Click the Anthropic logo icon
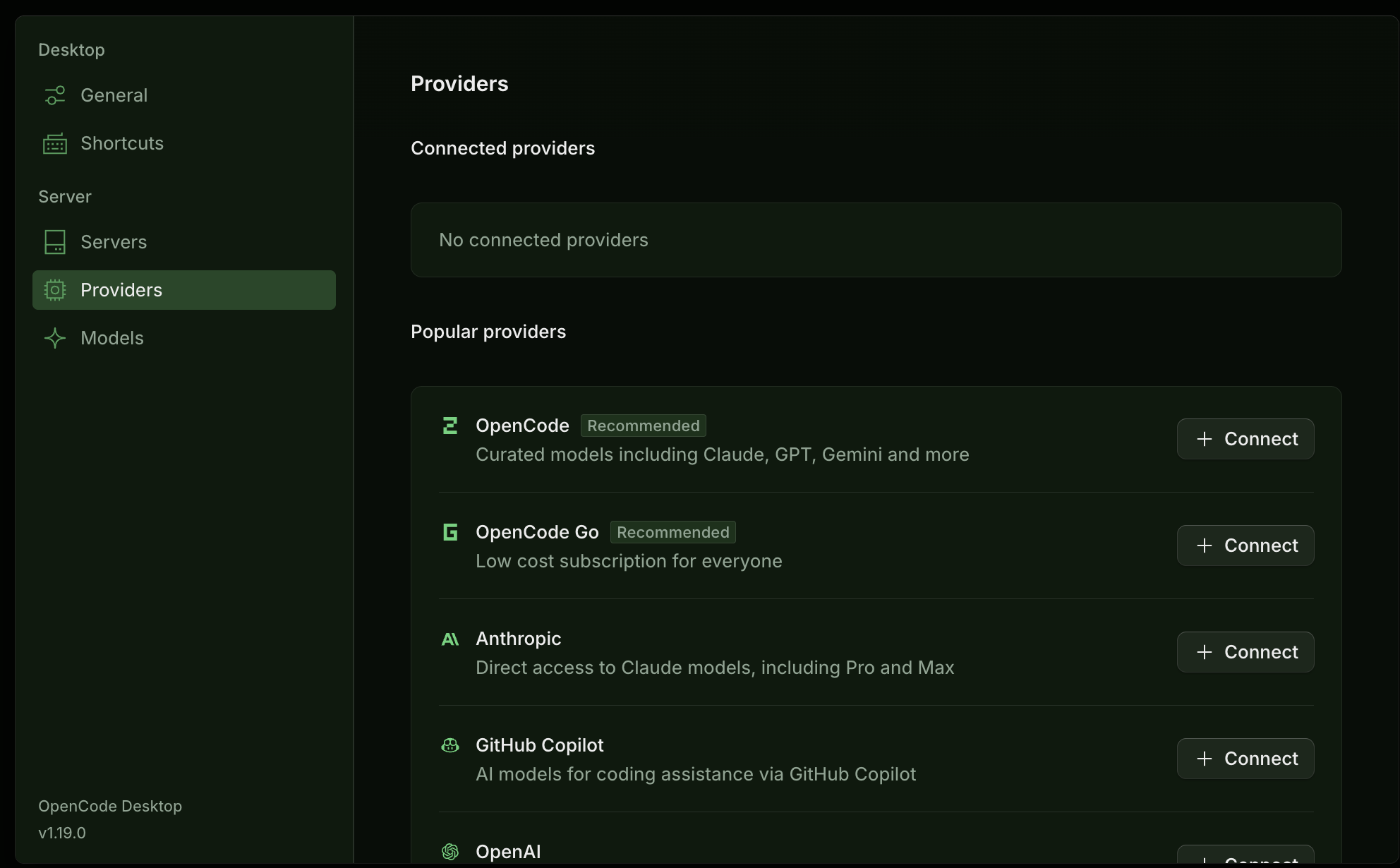Screen dimensions: 1400x868 tap(450, 639)
